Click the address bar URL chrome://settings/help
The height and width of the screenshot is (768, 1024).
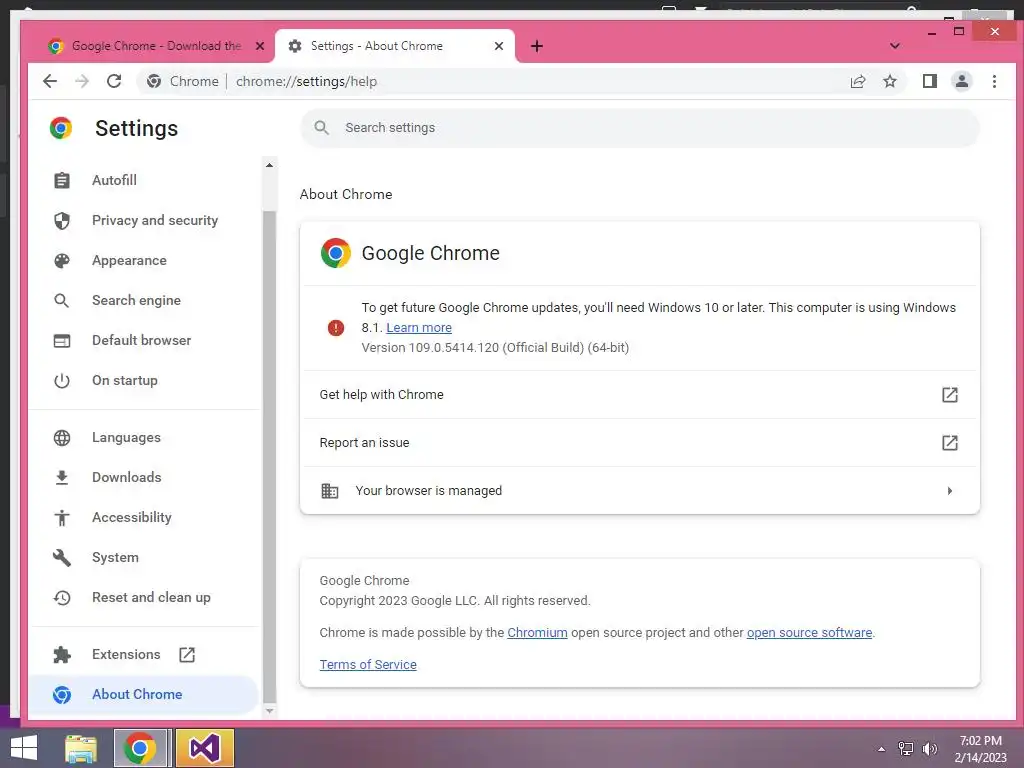(306, 82)
